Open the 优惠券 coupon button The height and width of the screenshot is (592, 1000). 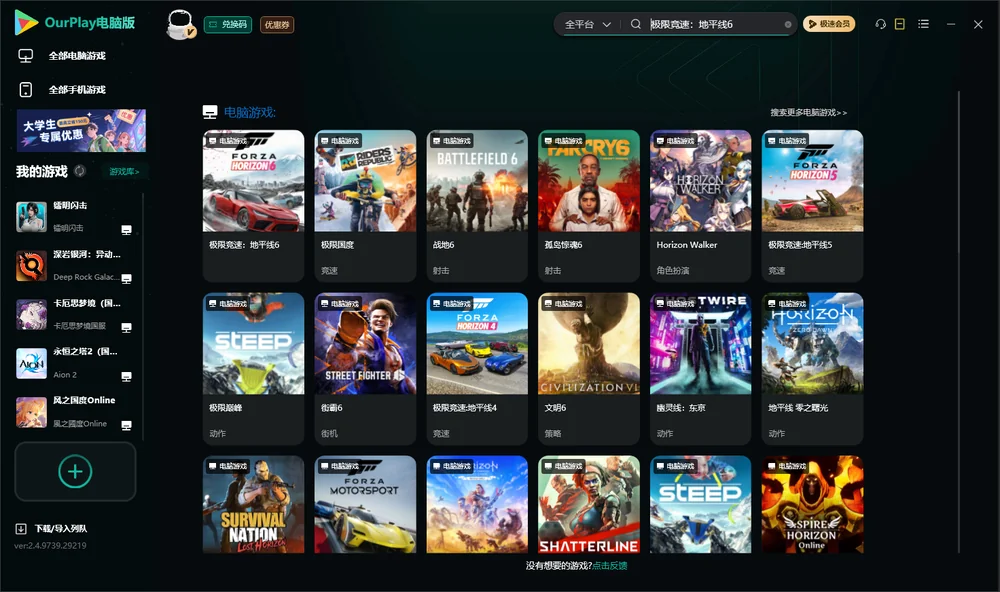coord(277,24)
